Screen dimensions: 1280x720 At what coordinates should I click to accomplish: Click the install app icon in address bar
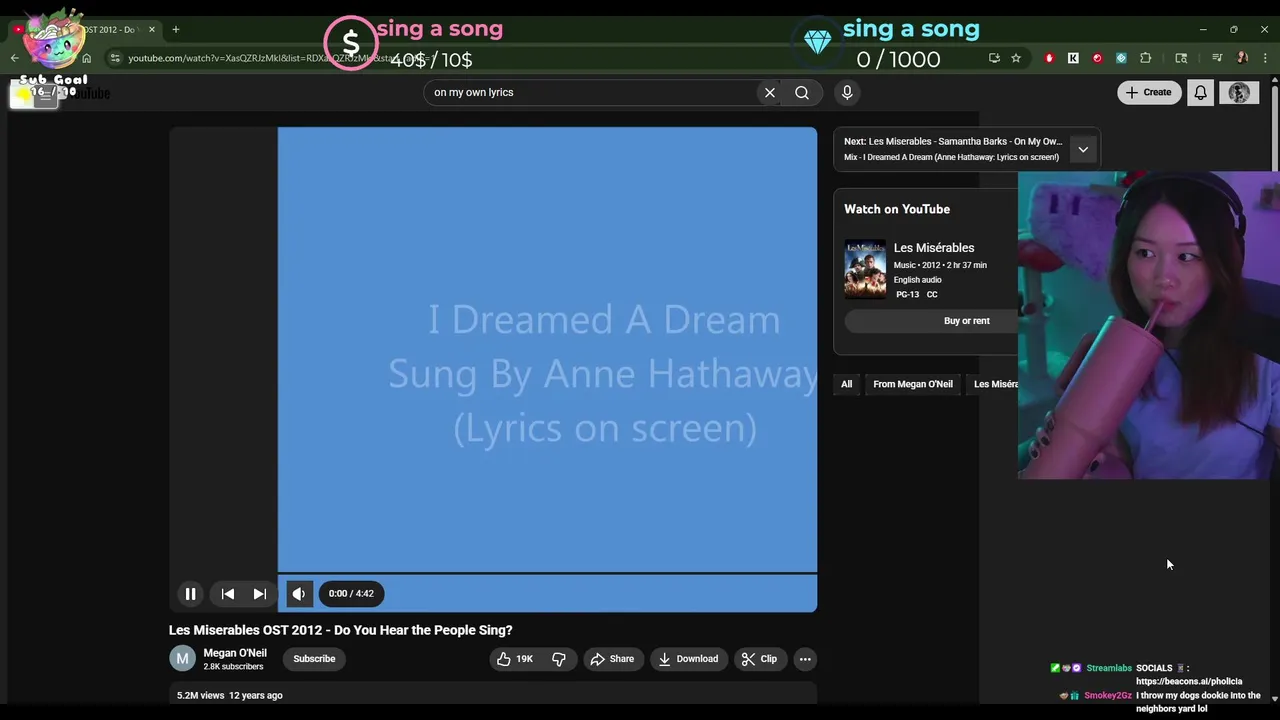994,58
